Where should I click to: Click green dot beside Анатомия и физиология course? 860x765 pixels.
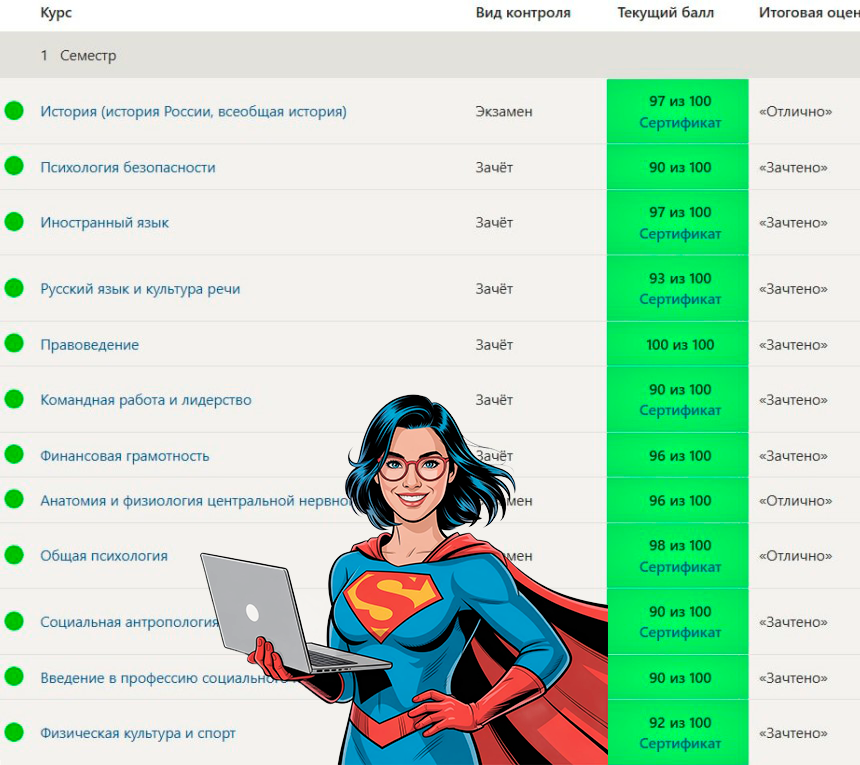(14, 500)
